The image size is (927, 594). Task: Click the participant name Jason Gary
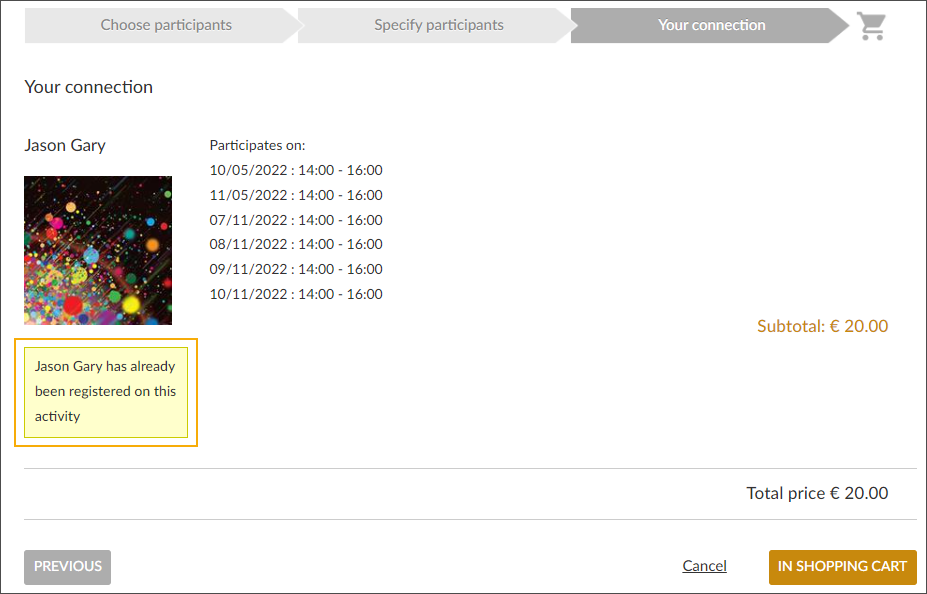pyautogui.click(x=64, y=145)
